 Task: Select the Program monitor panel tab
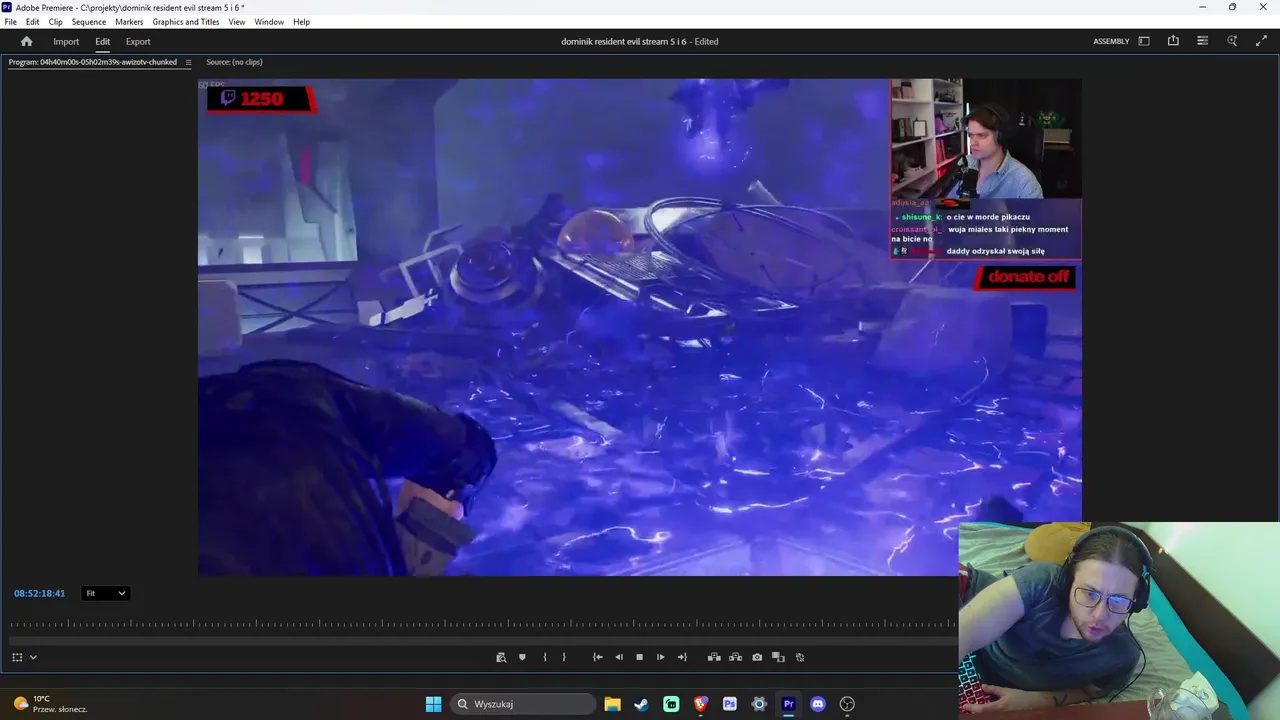pos(93,62)
